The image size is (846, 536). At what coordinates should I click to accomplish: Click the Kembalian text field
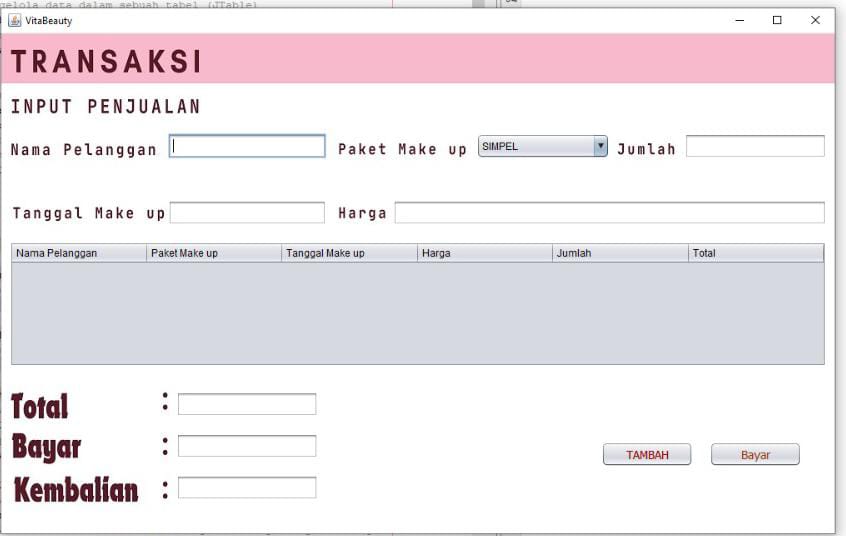pyautogui.click(x=247, y=488)
